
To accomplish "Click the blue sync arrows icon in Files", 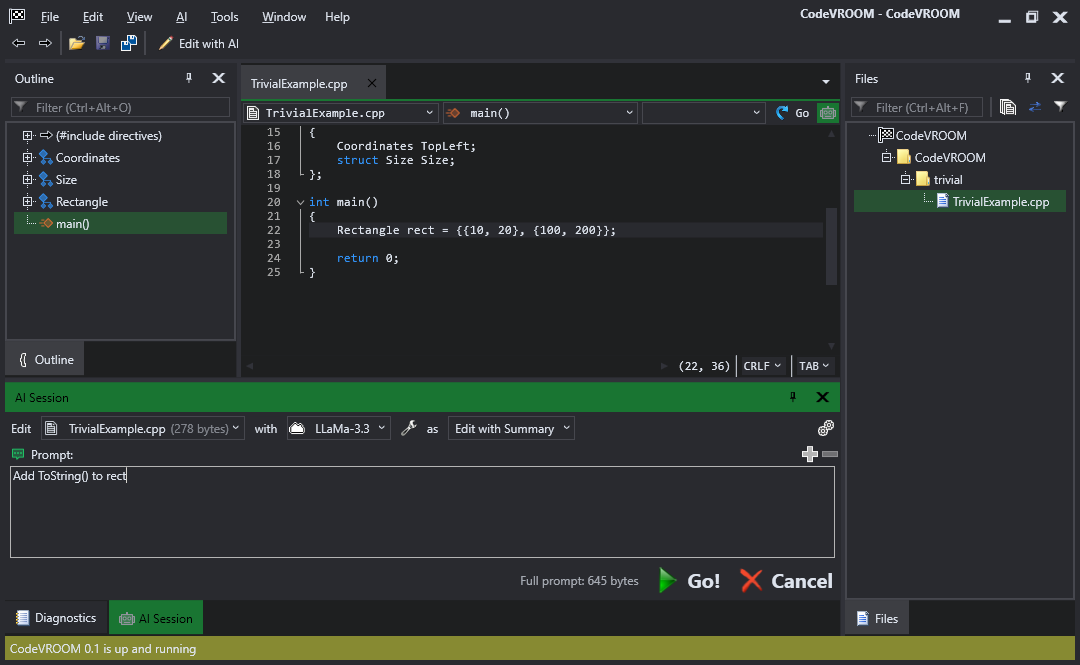I will click(x=1035, y=107).
